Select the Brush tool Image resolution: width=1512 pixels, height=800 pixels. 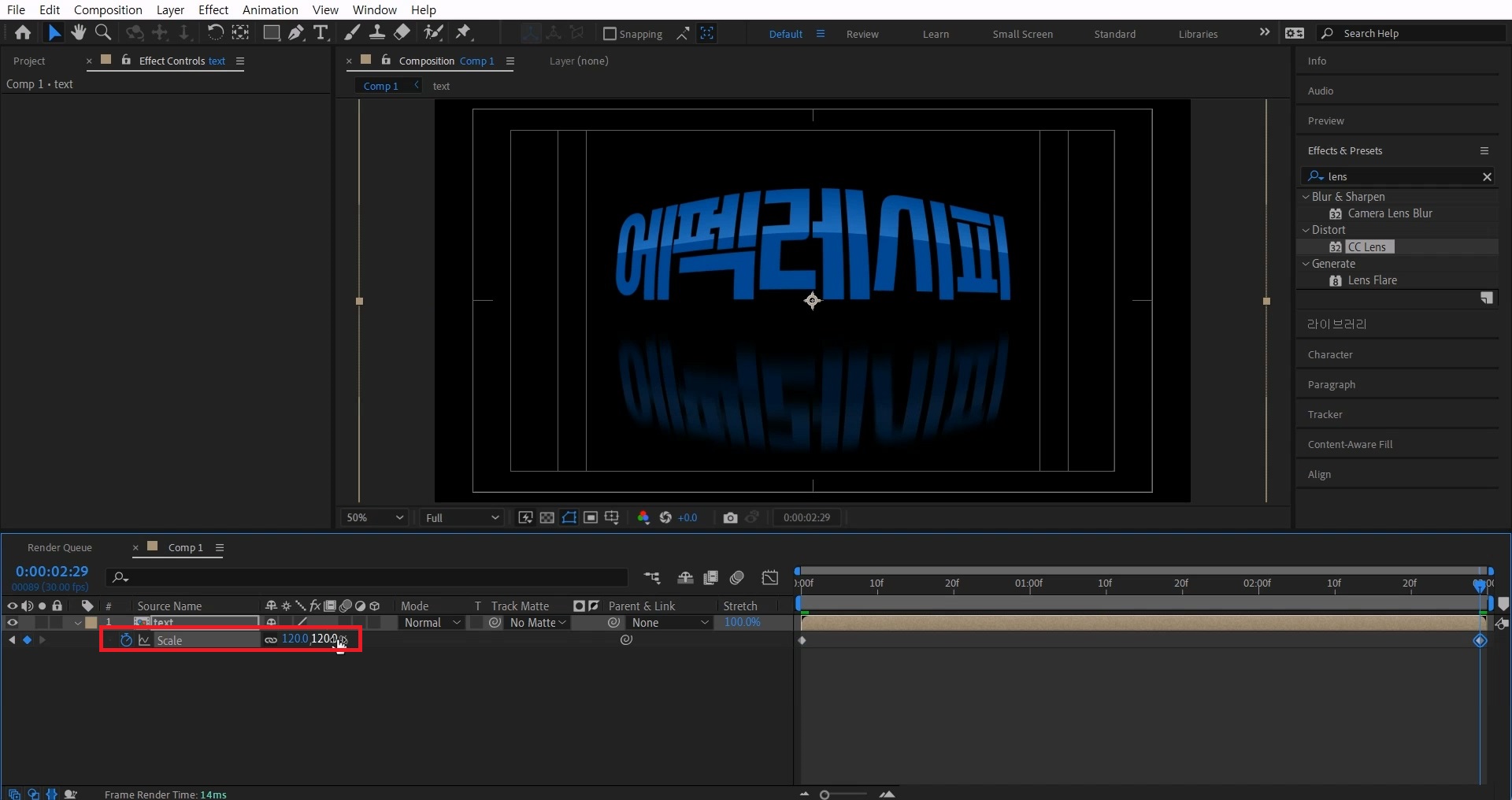tap(352, 32)
